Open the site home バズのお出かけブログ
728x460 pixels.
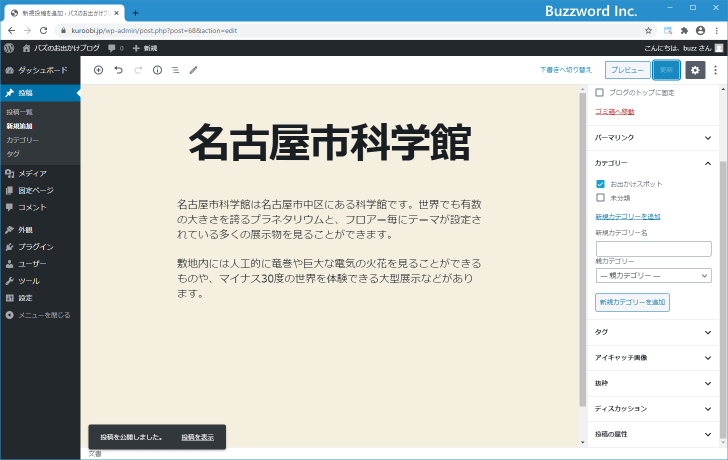61,48
